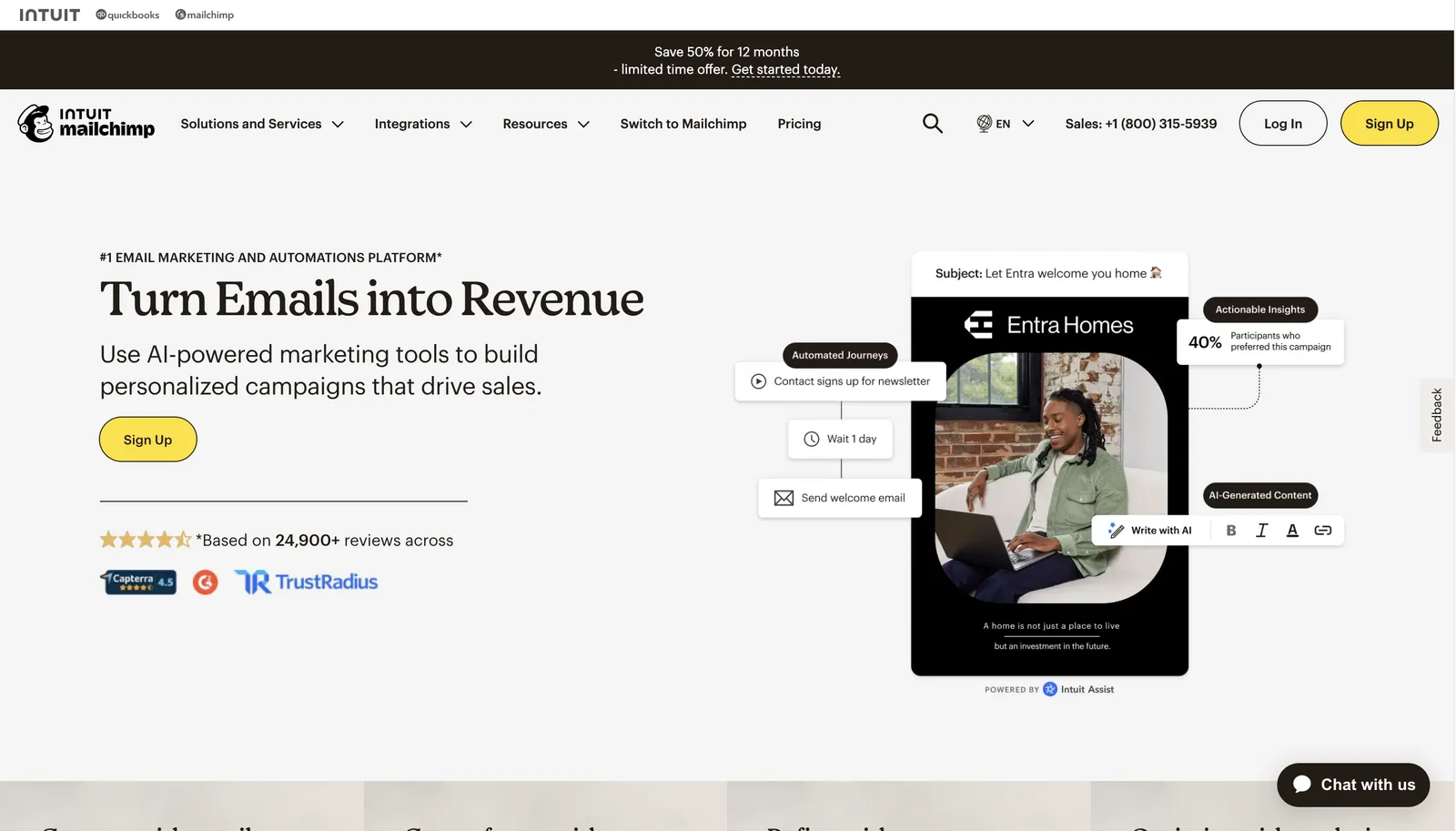1456x831 pixels.
Task: Call Sales phone number link
Action: click(x=1141, y=124)
